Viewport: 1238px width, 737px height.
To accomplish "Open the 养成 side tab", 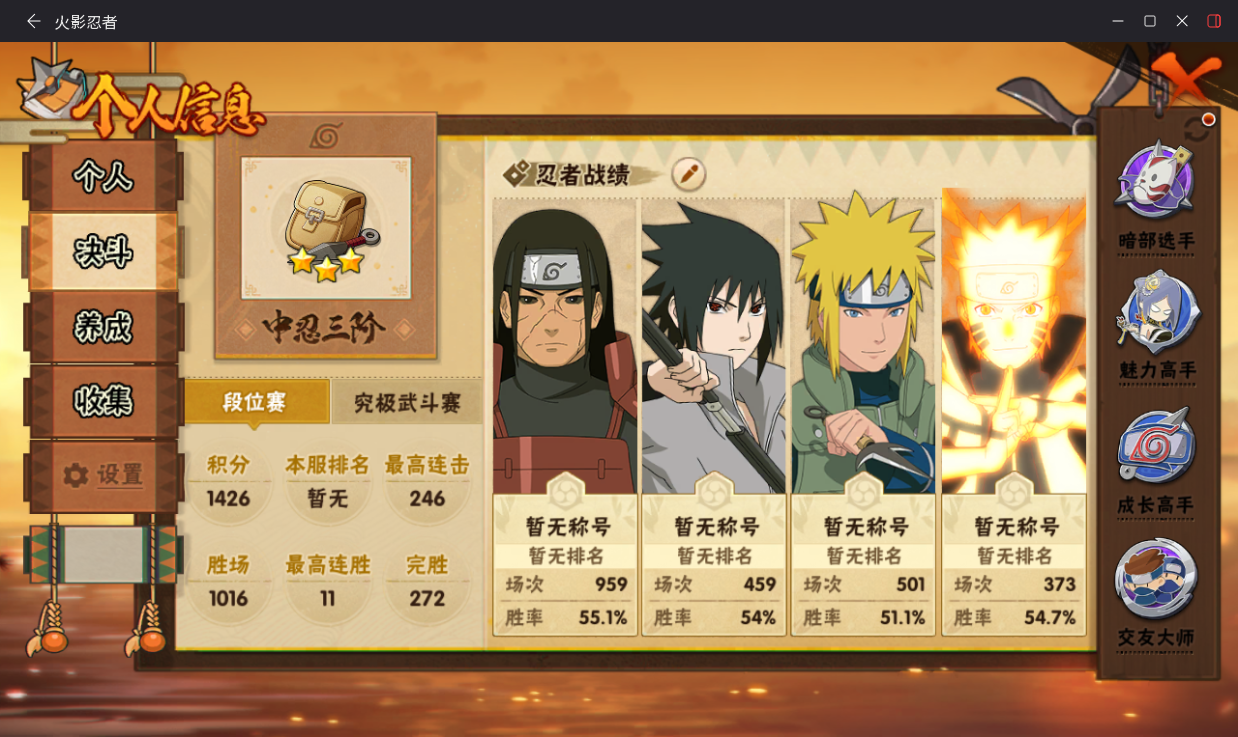I will (x=103, y=327).
